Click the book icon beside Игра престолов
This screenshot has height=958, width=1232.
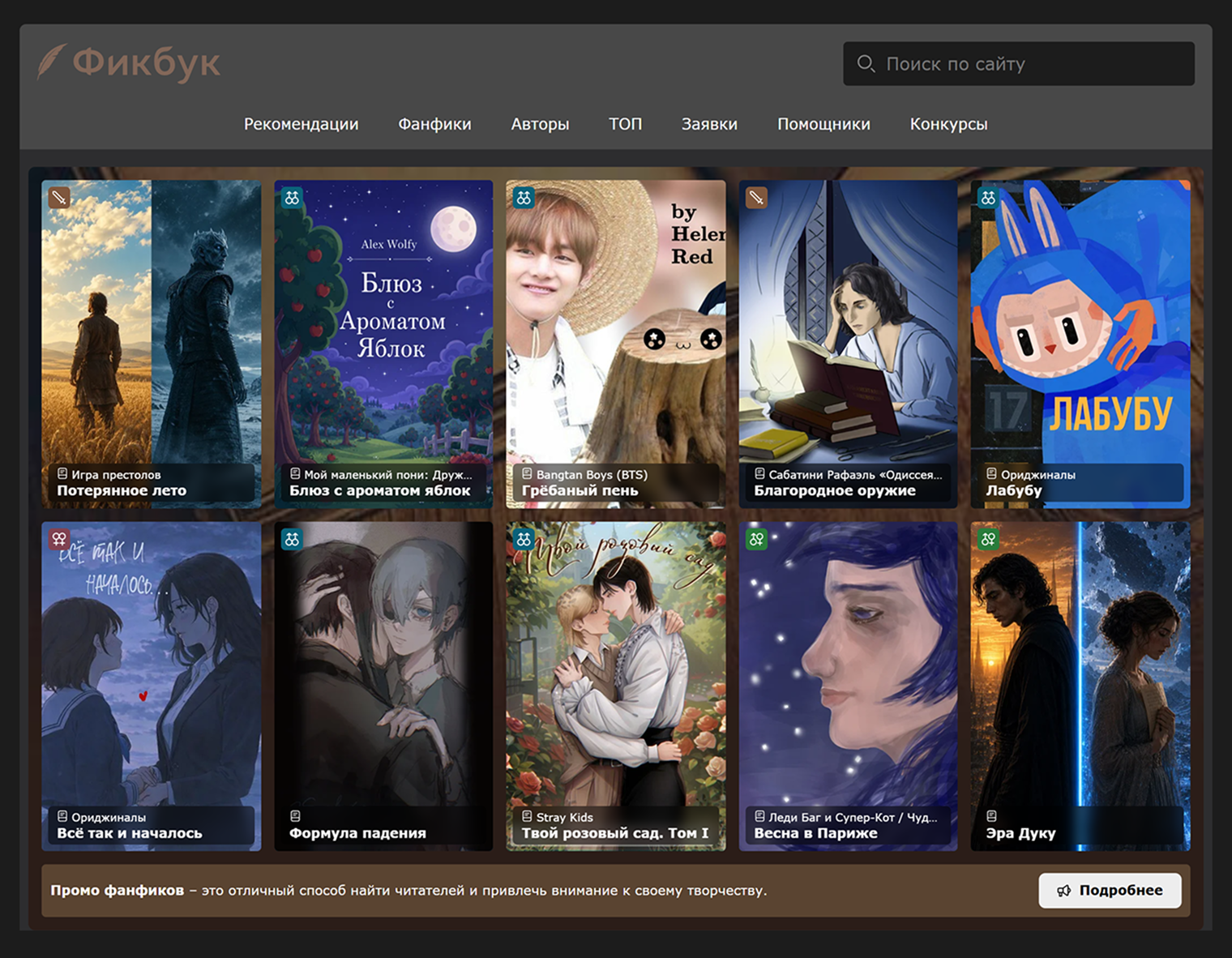pyautogui.click(x=62, y=474)
